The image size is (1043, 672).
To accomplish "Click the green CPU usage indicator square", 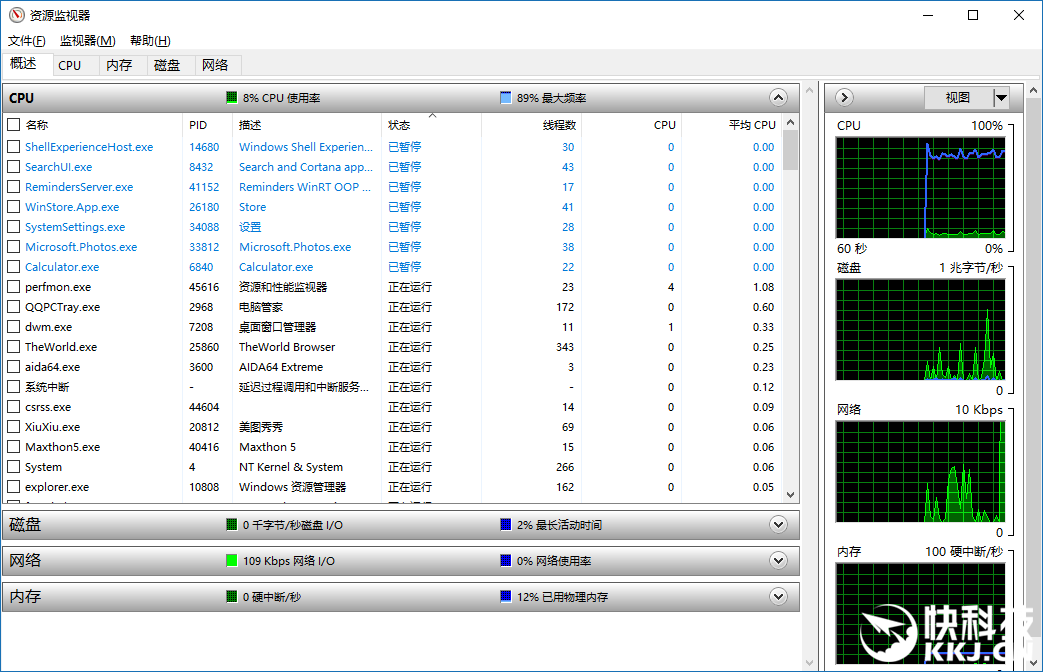I will coord(232,98).
